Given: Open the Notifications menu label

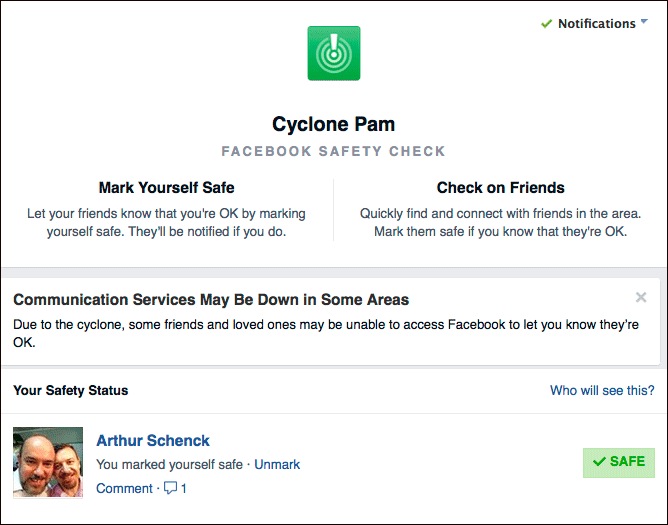Looking at the screenshot, I should pos(596,24).
